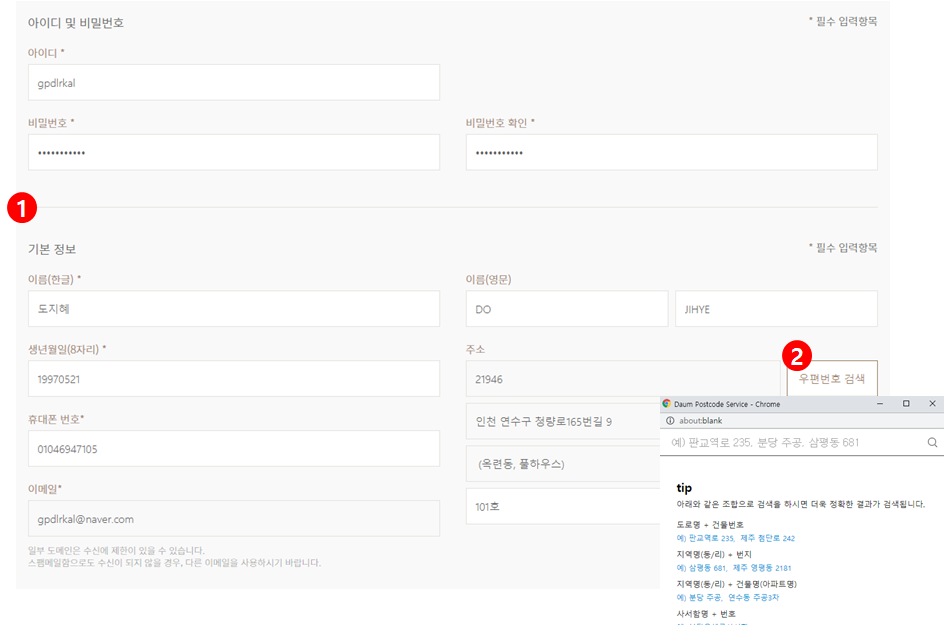This screenshot has height=626, width=945.
Task: Click the 휴대폰 번호 label
Action: click(x=56, y=419)
